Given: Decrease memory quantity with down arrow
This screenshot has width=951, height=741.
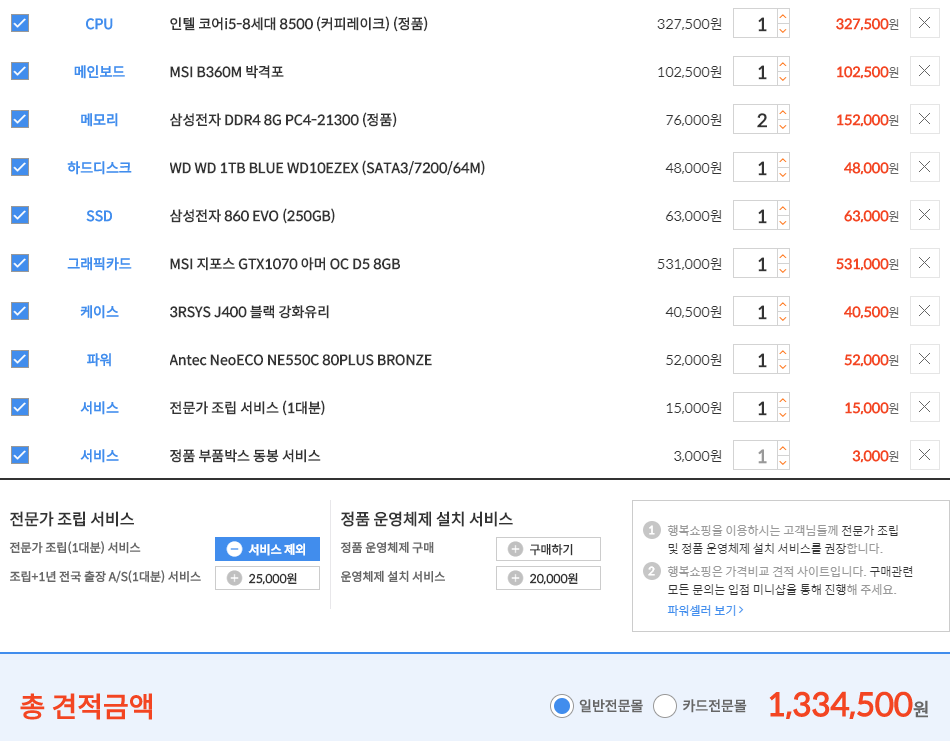Looking at the screenshot, I should click(782, 127).
